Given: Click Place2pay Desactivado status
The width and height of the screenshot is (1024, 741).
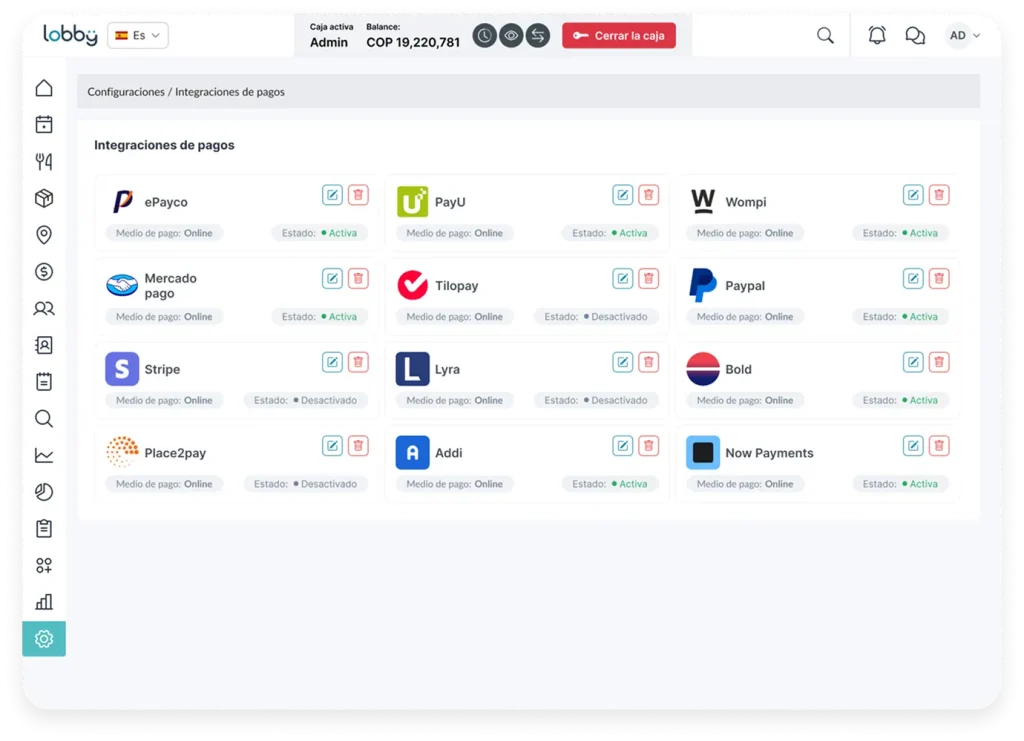Looking at the screenshot, I should tap(306, 484).
